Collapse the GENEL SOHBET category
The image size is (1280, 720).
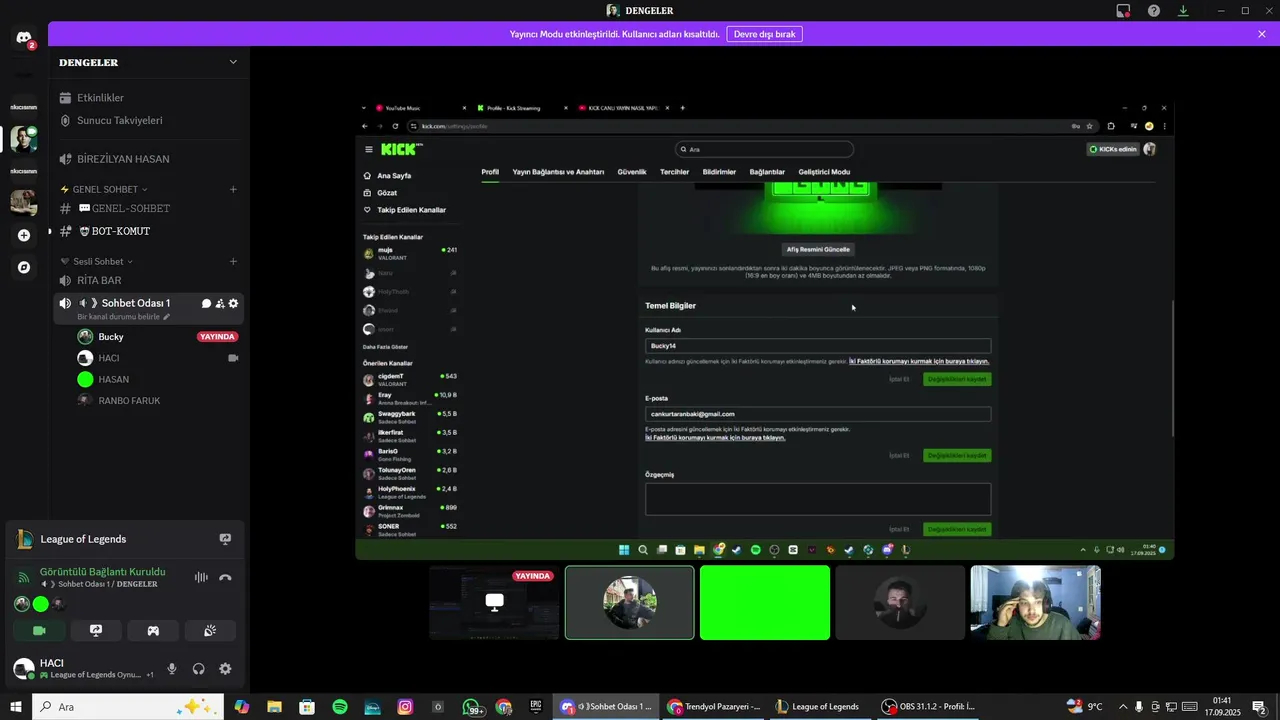click(x=104, y=189)
